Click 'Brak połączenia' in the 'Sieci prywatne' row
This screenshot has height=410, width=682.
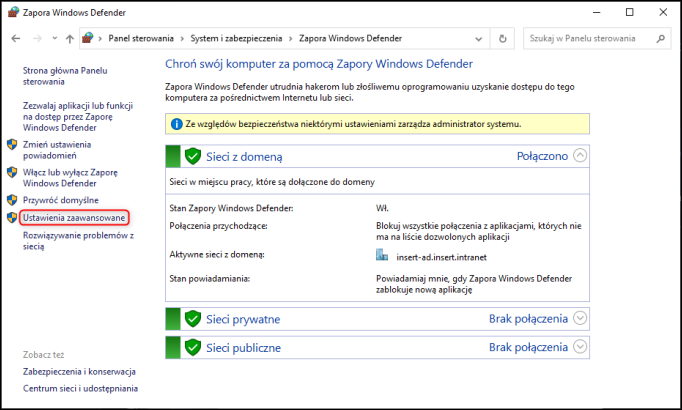click(528, 319)
